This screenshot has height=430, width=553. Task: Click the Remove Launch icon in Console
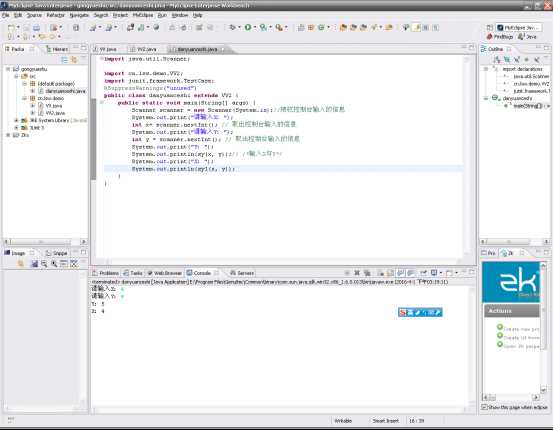357,273
